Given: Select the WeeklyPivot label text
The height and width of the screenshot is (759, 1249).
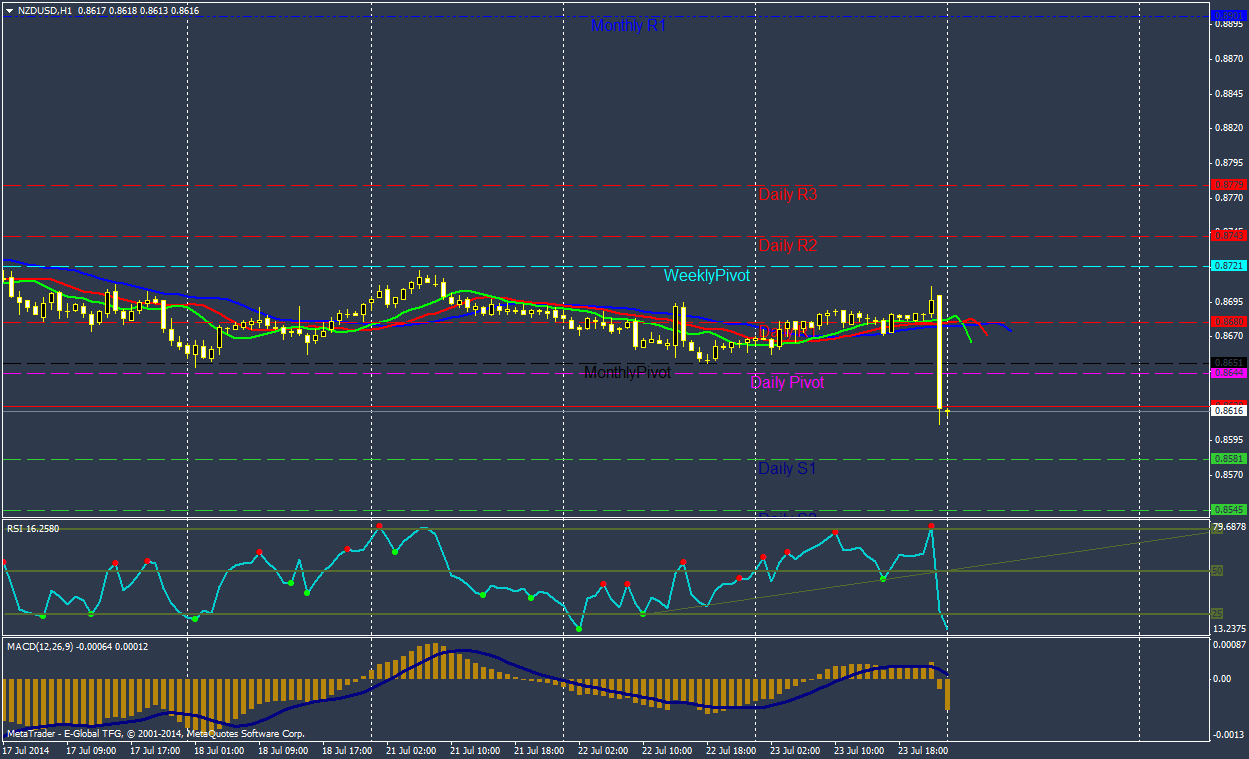Looking at the screenshot, I should 706,275.
